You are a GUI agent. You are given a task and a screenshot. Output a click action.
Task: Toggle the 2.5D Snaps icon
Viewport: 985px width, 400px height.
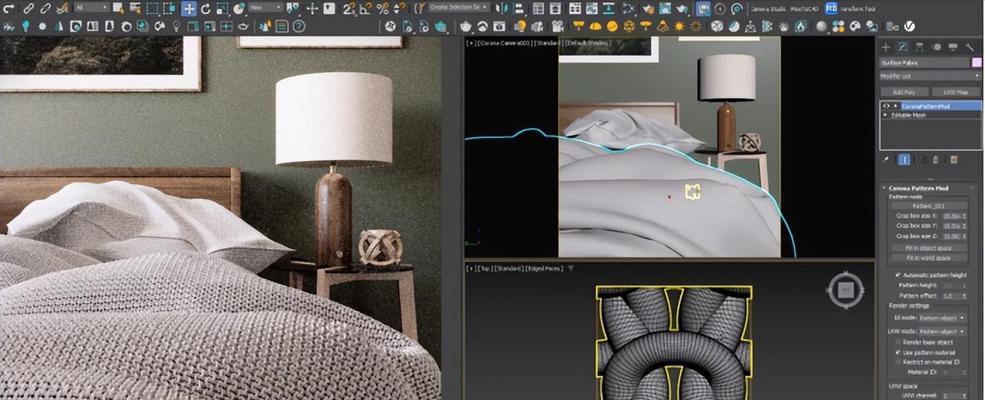coord(349,9)
